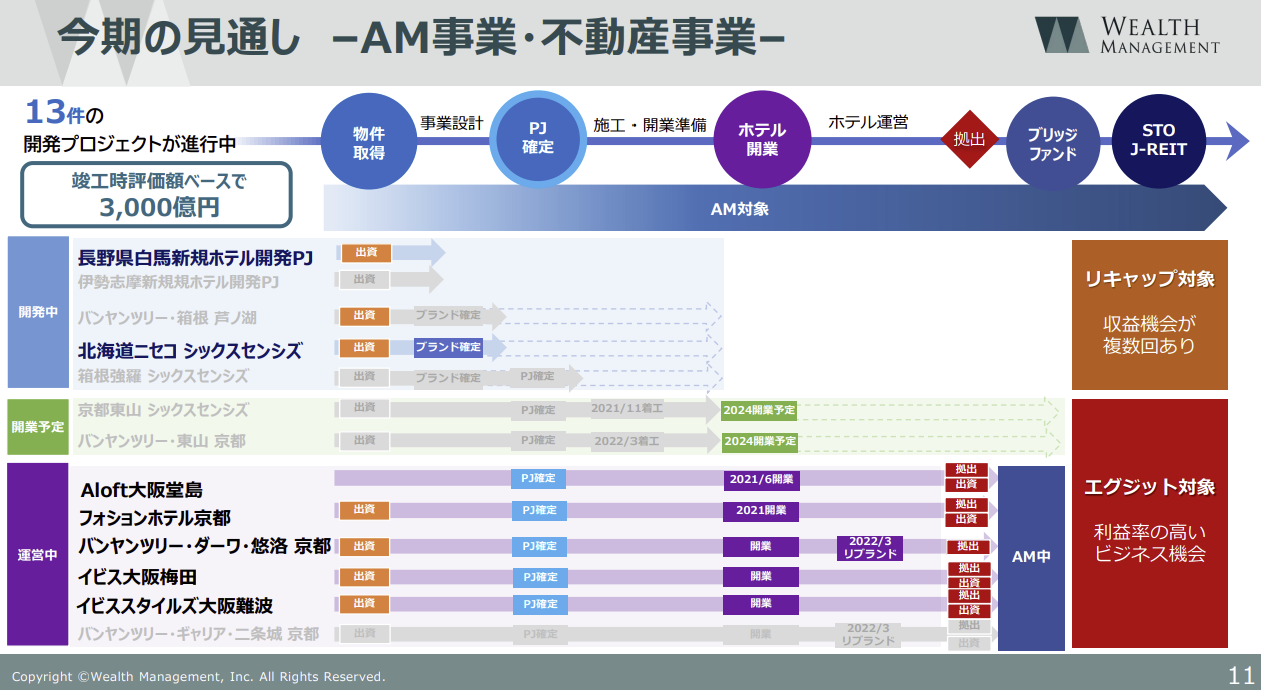Viewport: 1262px width, 690px height.
Task: Click the 2021開業 badge
Action: (761, 511)
